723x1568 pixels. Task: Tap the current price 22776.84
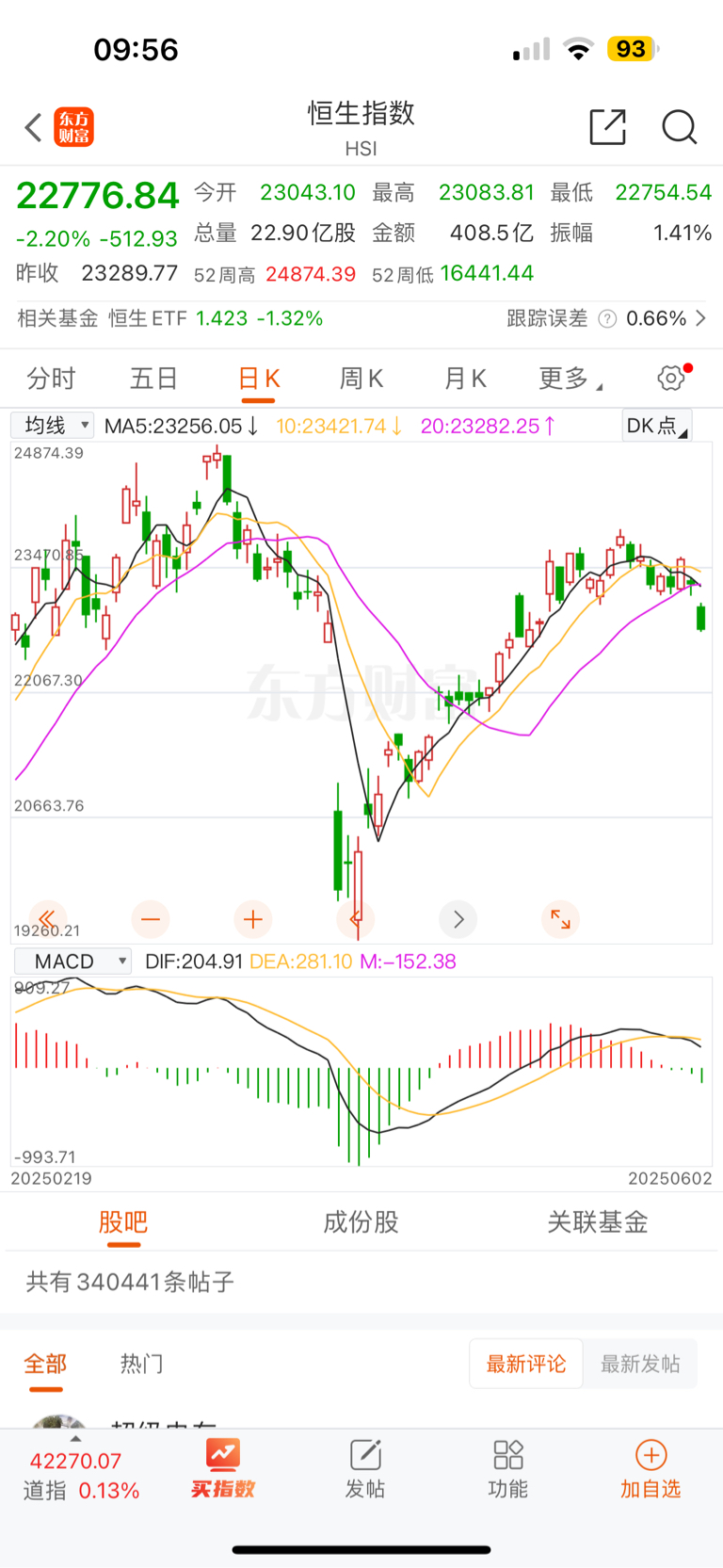[x=98, y=196]
